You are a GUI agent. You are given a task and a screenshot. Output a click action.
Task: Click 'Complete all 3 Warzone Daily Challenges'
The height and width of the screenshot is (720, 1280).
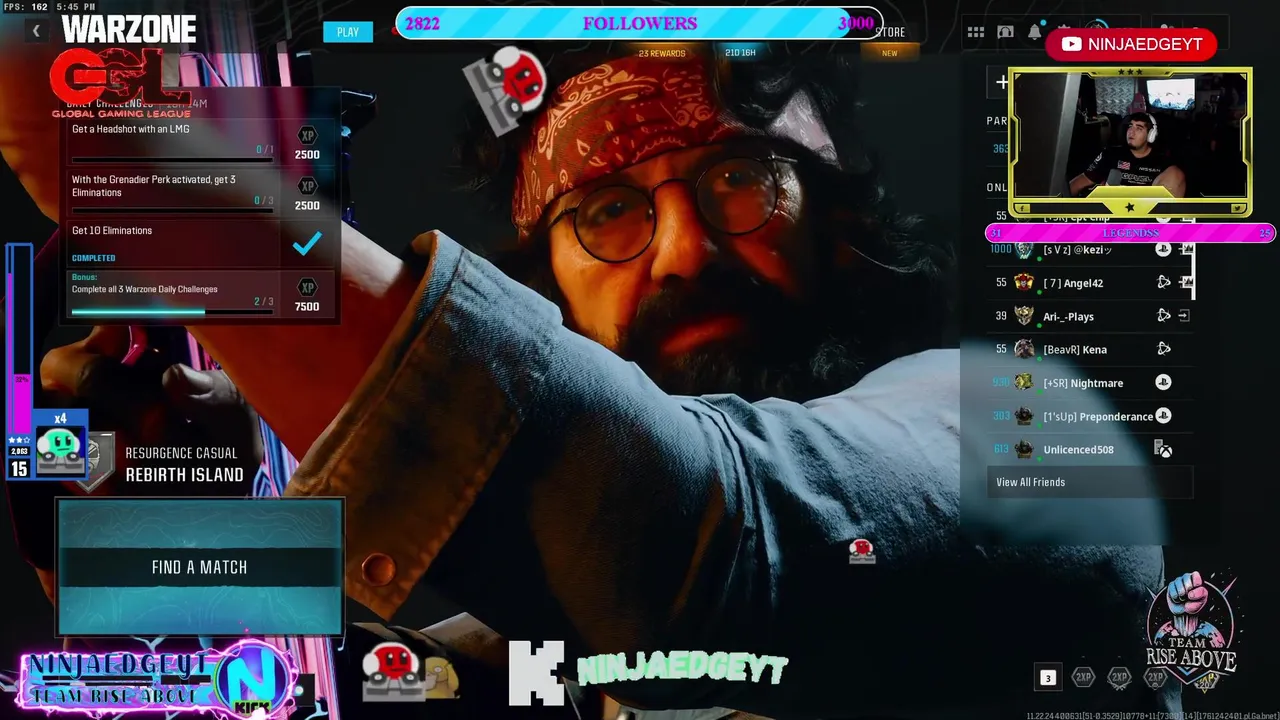tap(202, 294)
